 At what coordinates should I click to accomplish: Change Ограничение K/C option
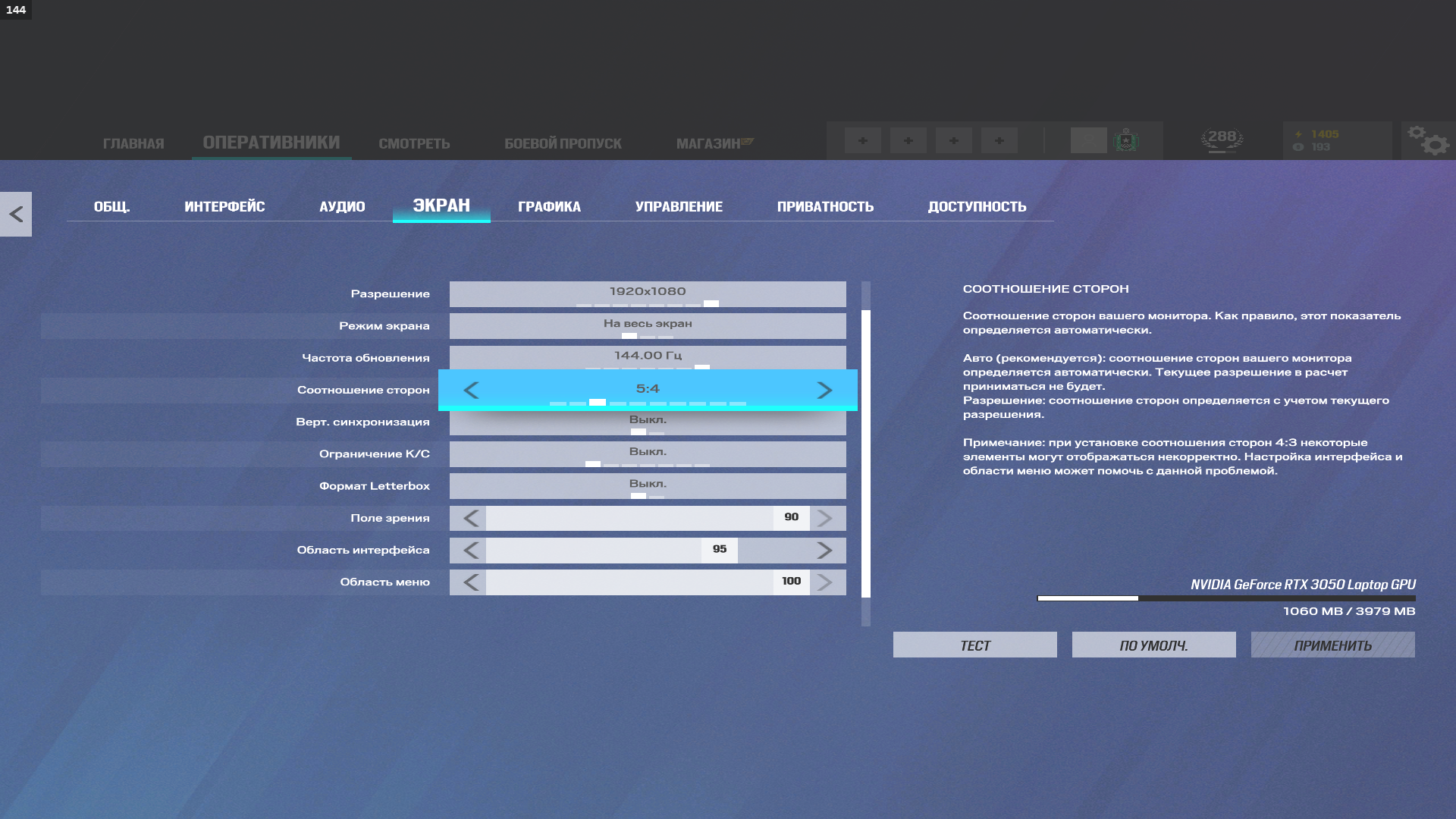click(x=648, y=454)
